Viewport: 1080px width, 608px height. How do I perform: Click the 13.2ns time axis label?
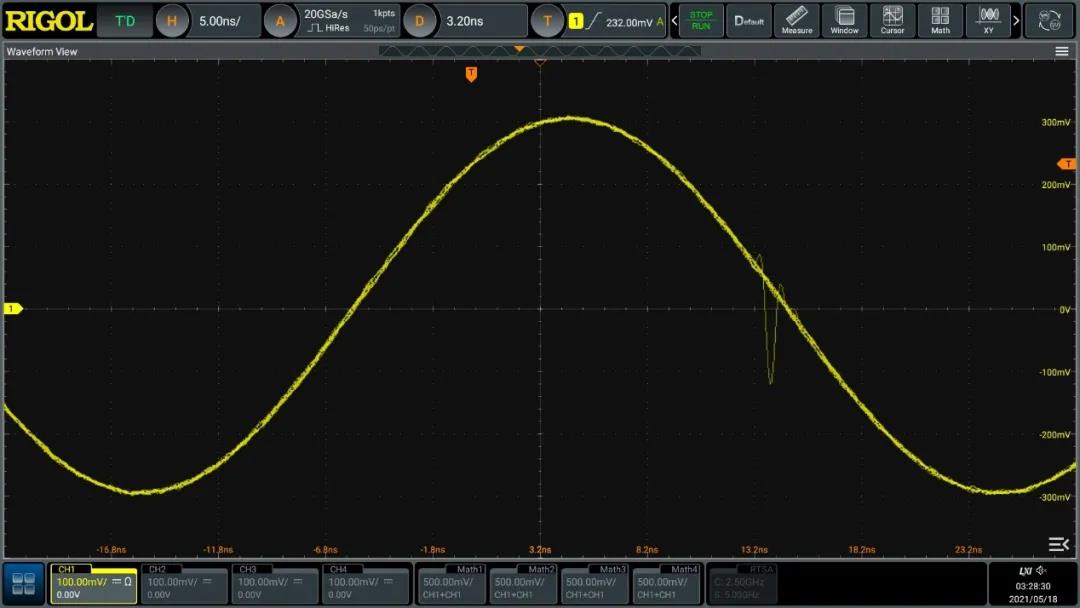(754, 549)
